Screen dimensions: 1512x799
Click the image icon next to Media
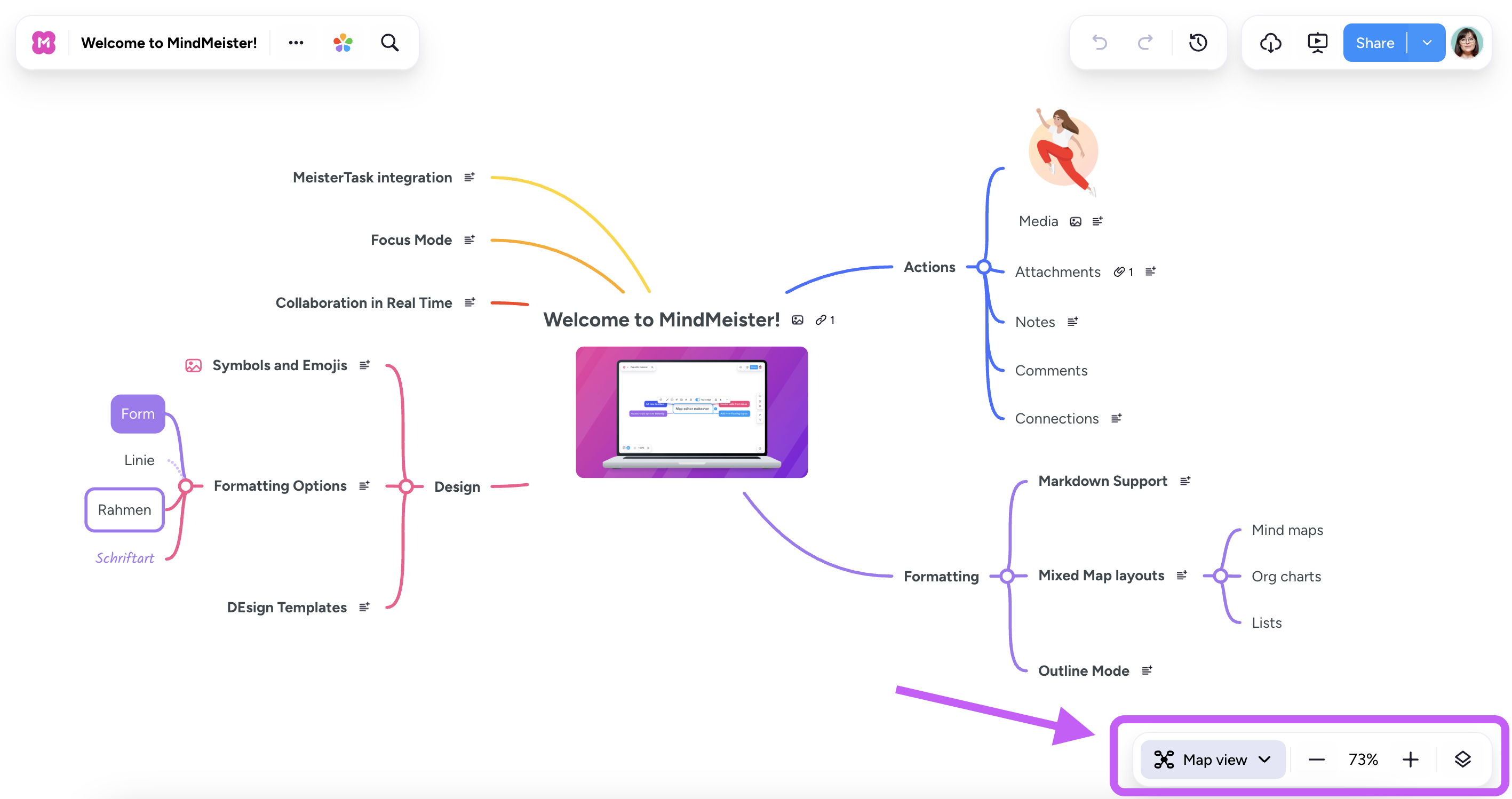pos(1075,222)
